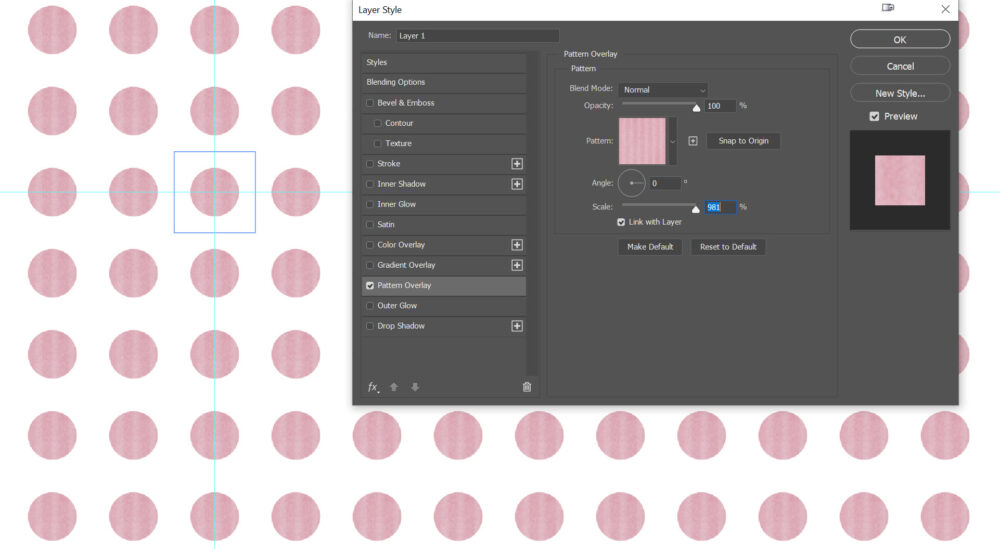Image resolution: width=1000 pixels, height=549 pixels.
Task: Toggle the Preview checkbox
Action: click(x=874, y=116)
